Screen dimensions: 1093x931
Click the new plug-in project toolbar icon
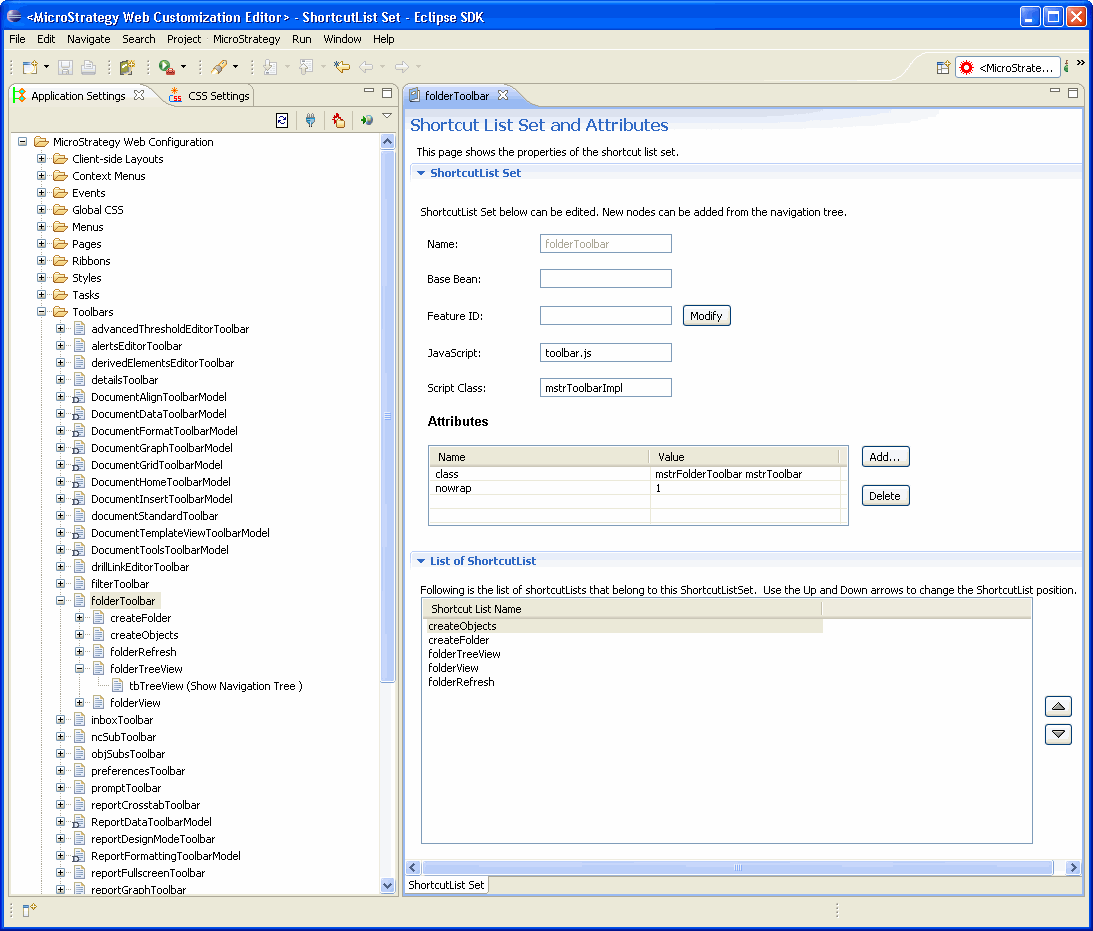[x=127, y=67]
